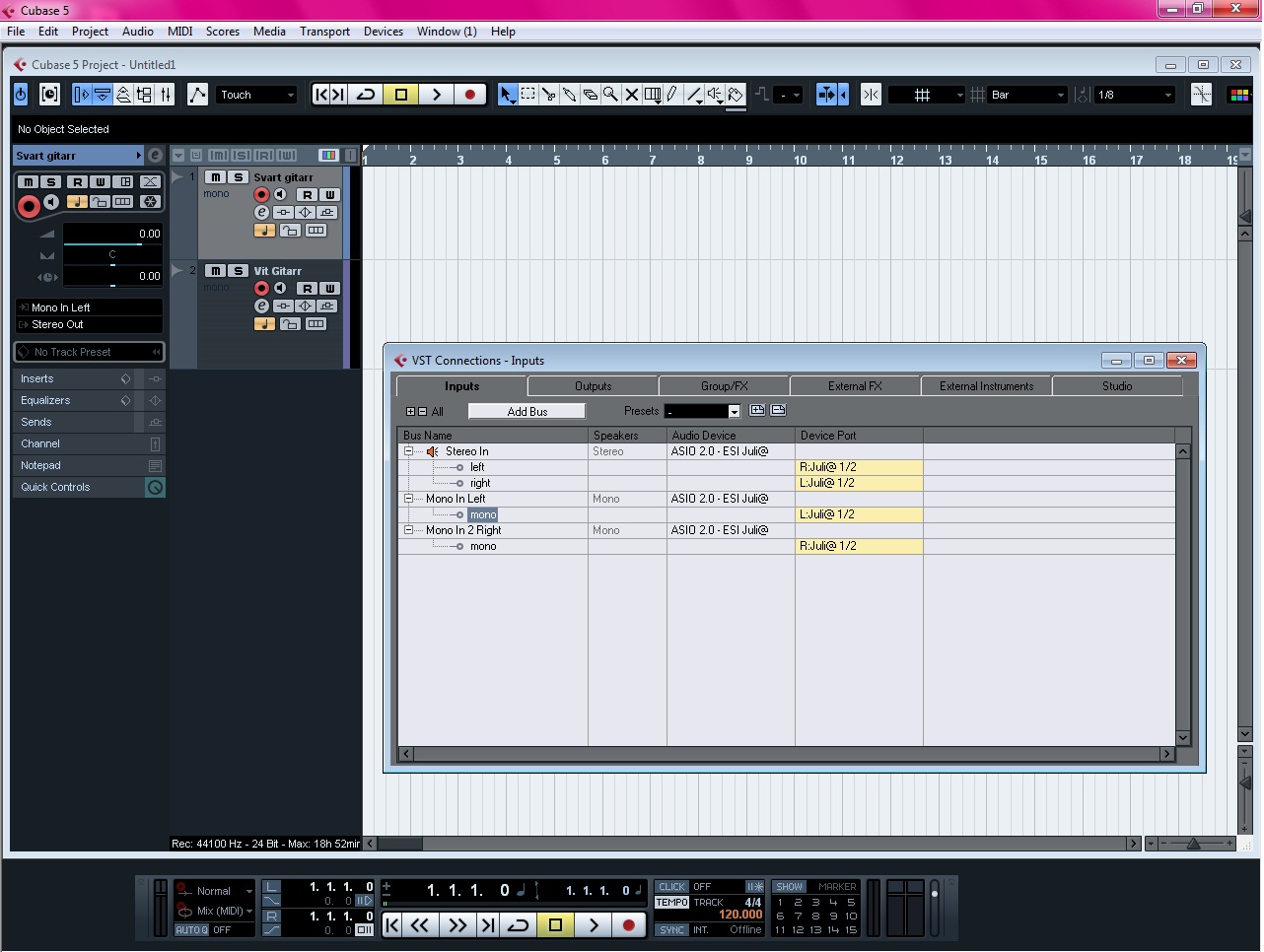
Task: Select the Scissors split tool
Action: (548, 95)
